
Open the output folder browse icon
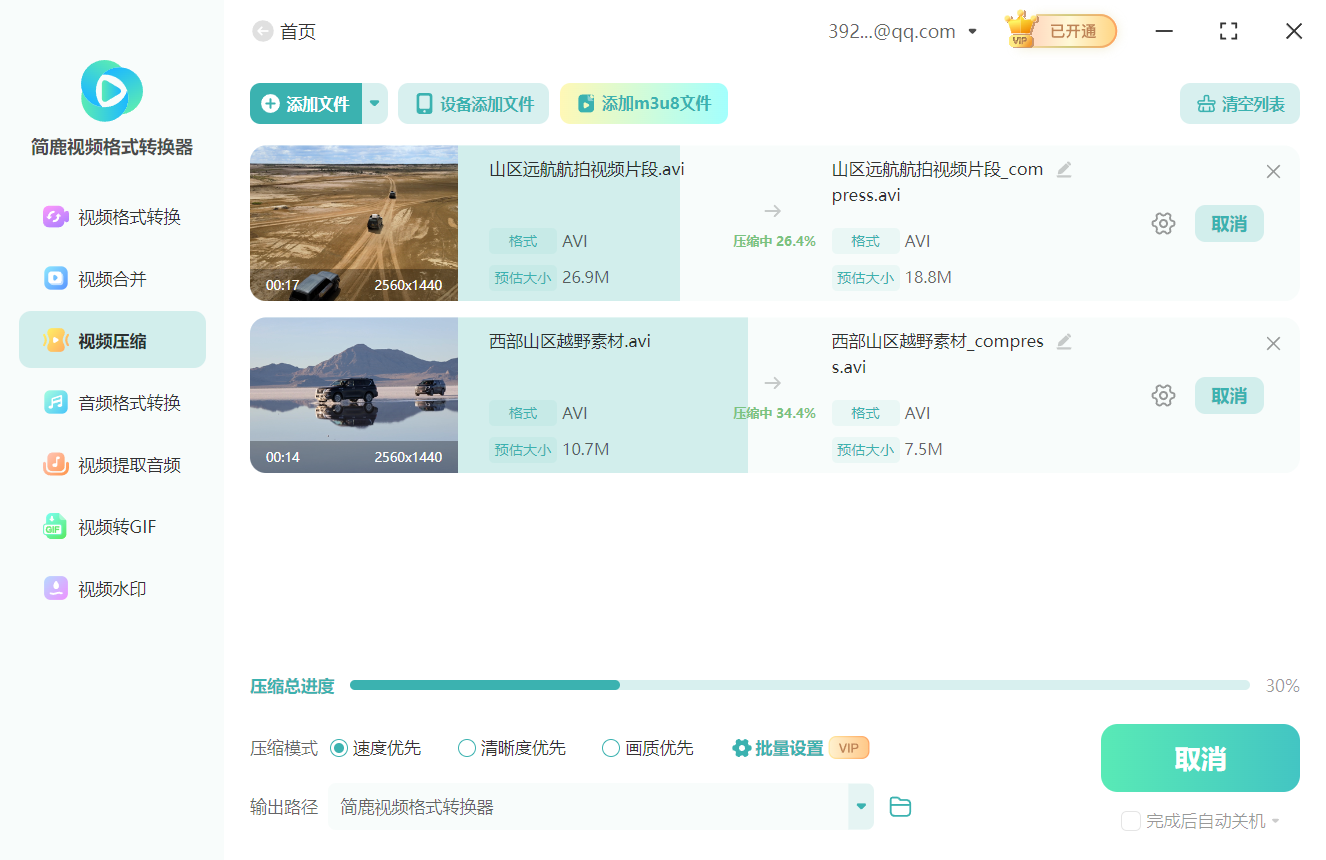click(x=899, y=806)
